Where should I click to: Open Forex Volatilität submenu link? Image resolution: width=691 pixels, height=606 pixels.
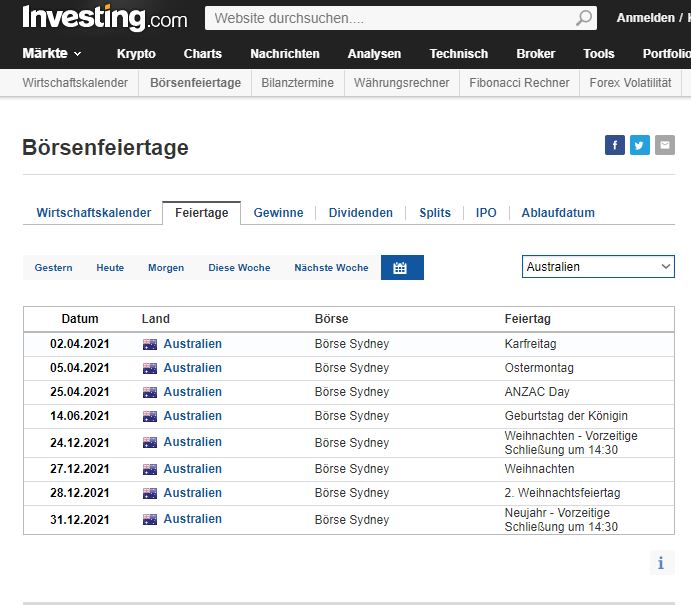click(x=630, y=82)
